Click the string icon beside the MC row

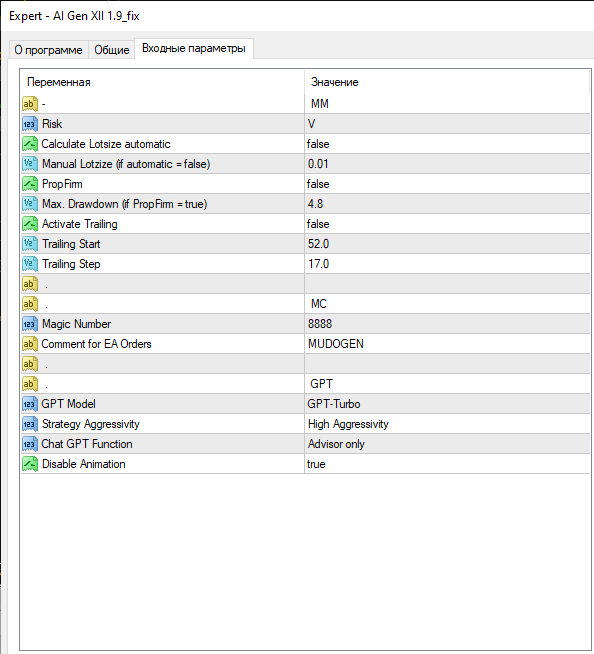tap(30, 304)
